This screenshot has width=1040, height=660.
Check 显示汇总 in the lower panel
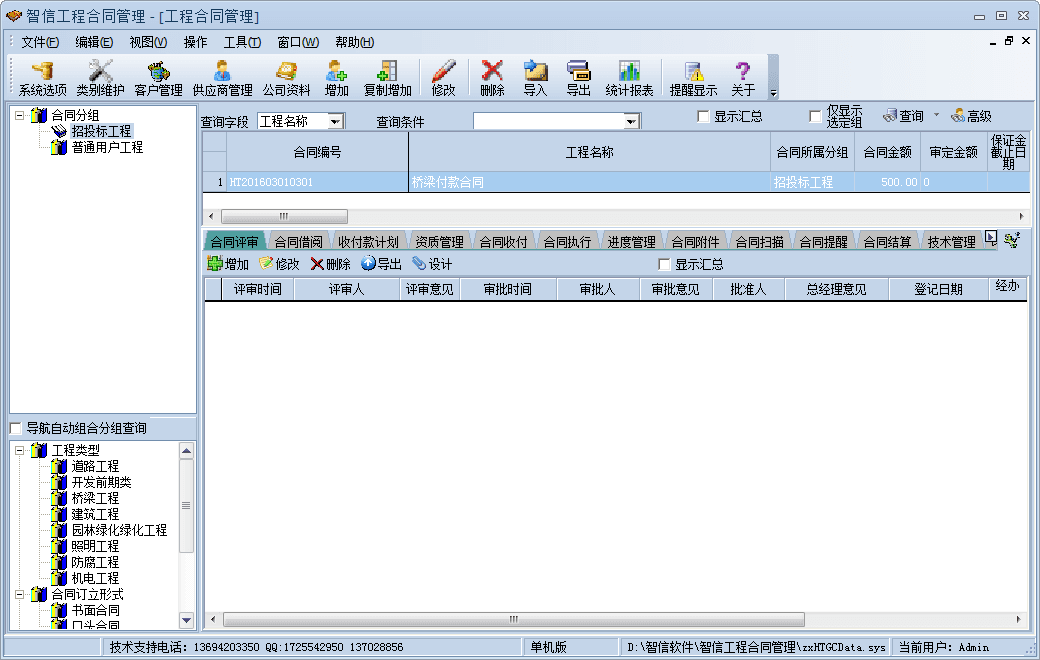tap(664, 265)
